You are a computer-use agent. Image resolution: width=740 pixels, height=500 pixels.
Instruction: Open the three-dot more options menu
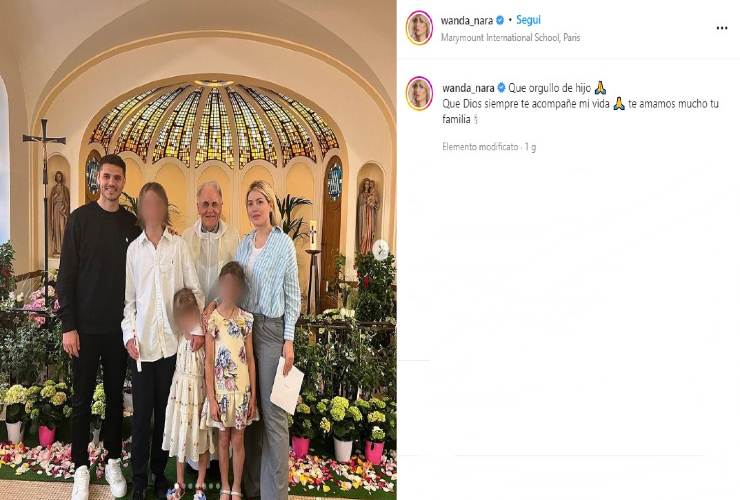pyautogui.click(x=722, y=28)
